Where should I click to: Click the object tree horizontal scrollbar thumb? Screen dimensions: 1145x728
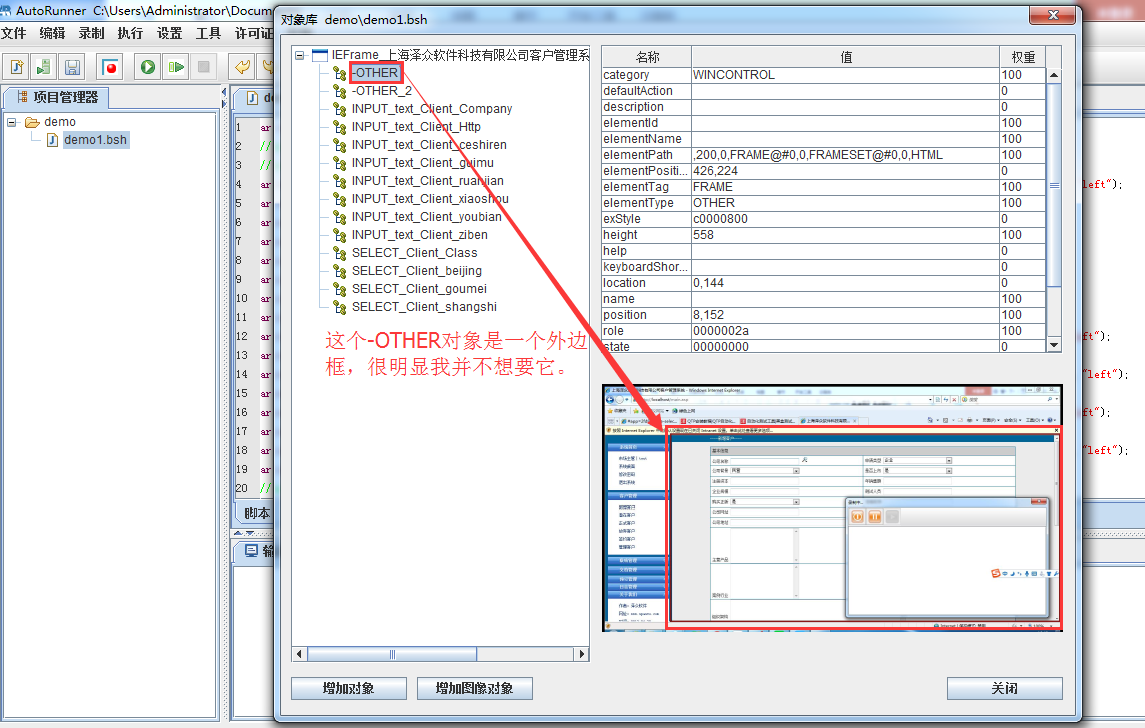pos(390,654)
